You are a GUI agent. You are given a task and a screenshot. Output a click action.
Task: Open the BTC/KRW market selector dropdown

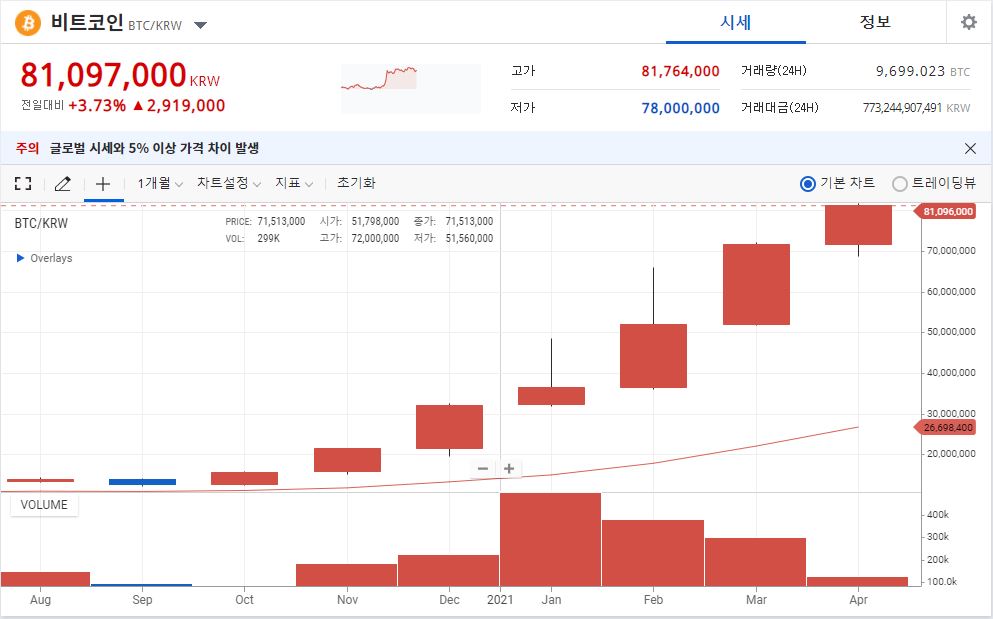click(200, 25)
